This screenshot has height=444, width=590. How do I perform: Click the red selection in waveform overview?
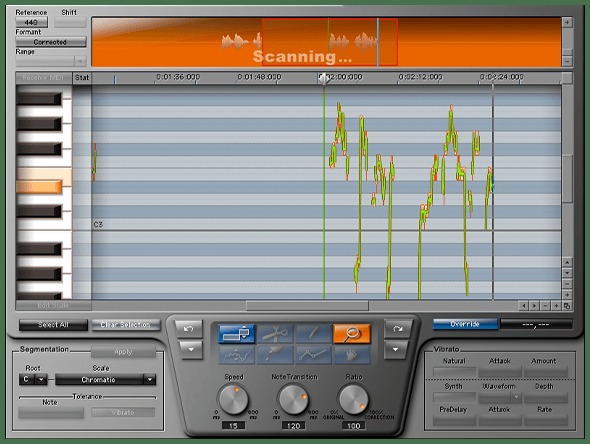[330, 42]
